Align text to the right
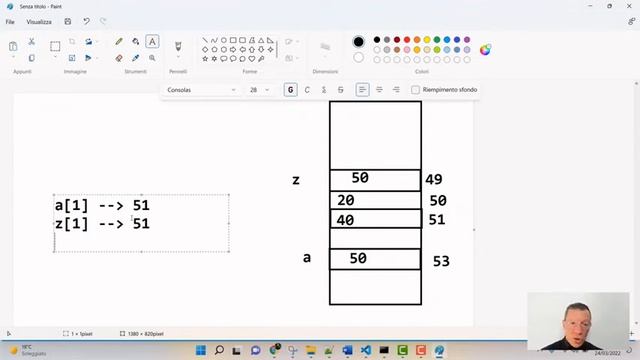 pos(396,90)
